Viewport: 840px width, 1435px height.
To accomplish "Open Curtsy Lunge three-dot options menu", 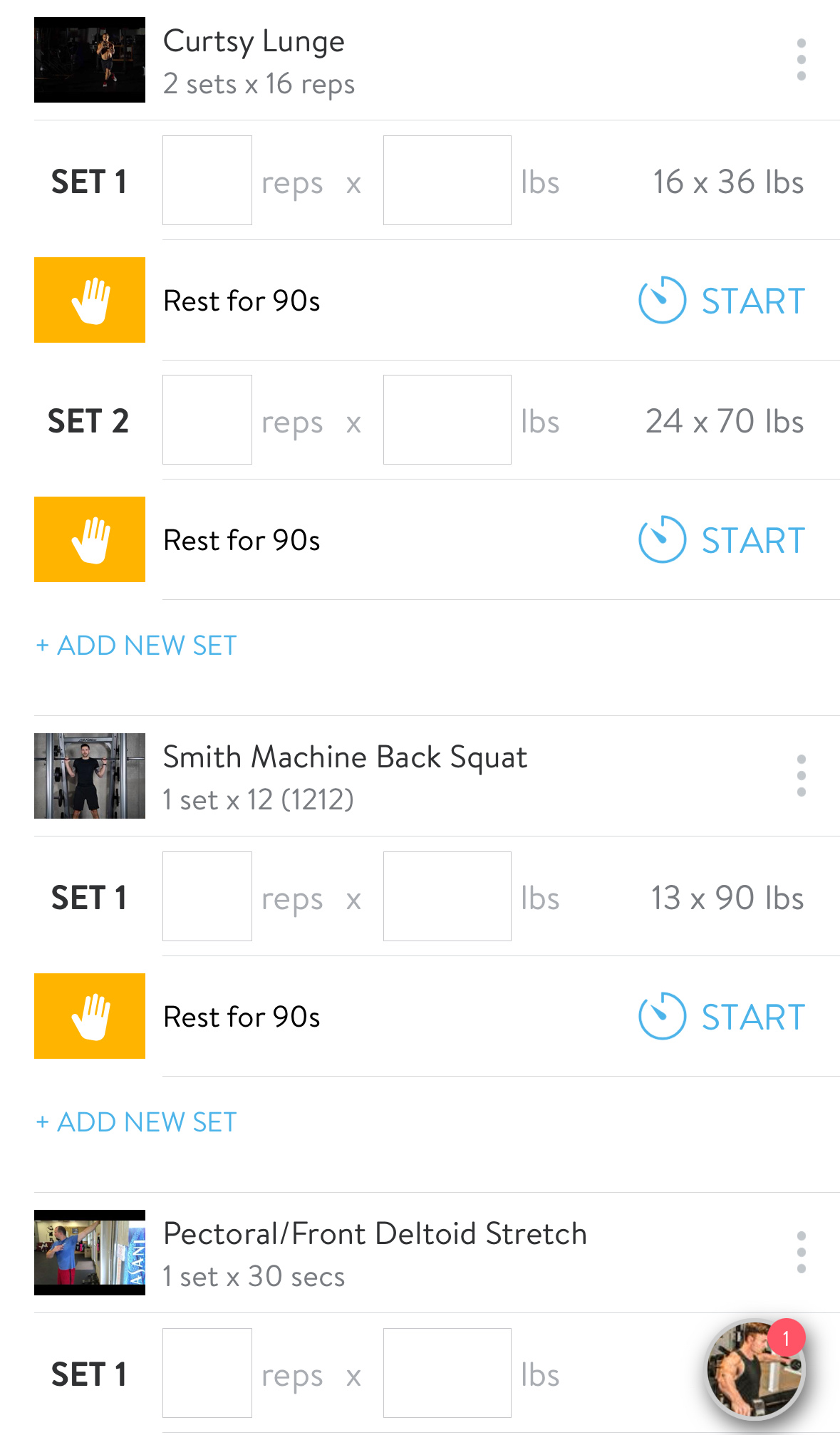I will pos(801,60).
